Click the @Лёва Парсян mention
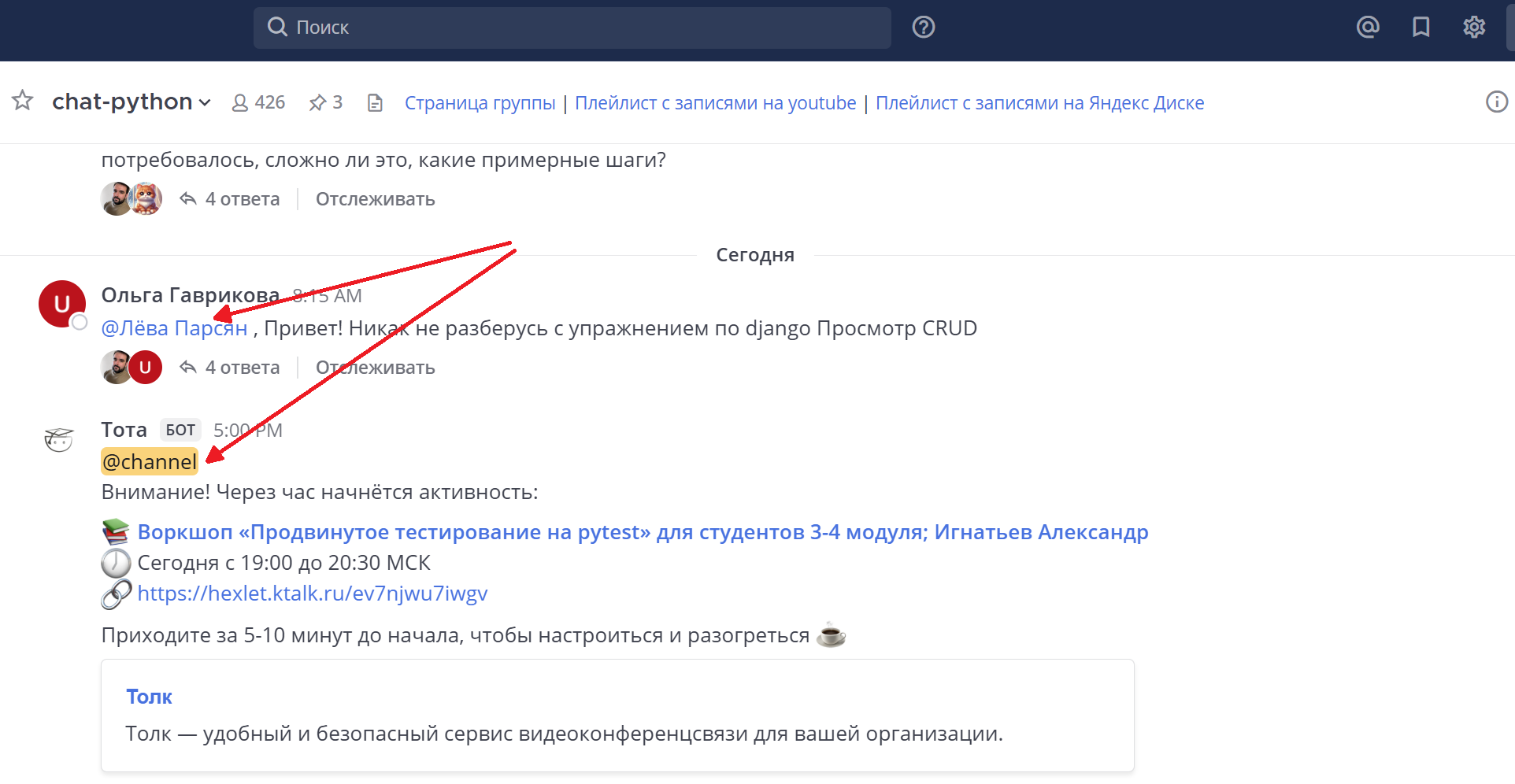Screen dimensions: 1515x784 [x=174, y=328]
